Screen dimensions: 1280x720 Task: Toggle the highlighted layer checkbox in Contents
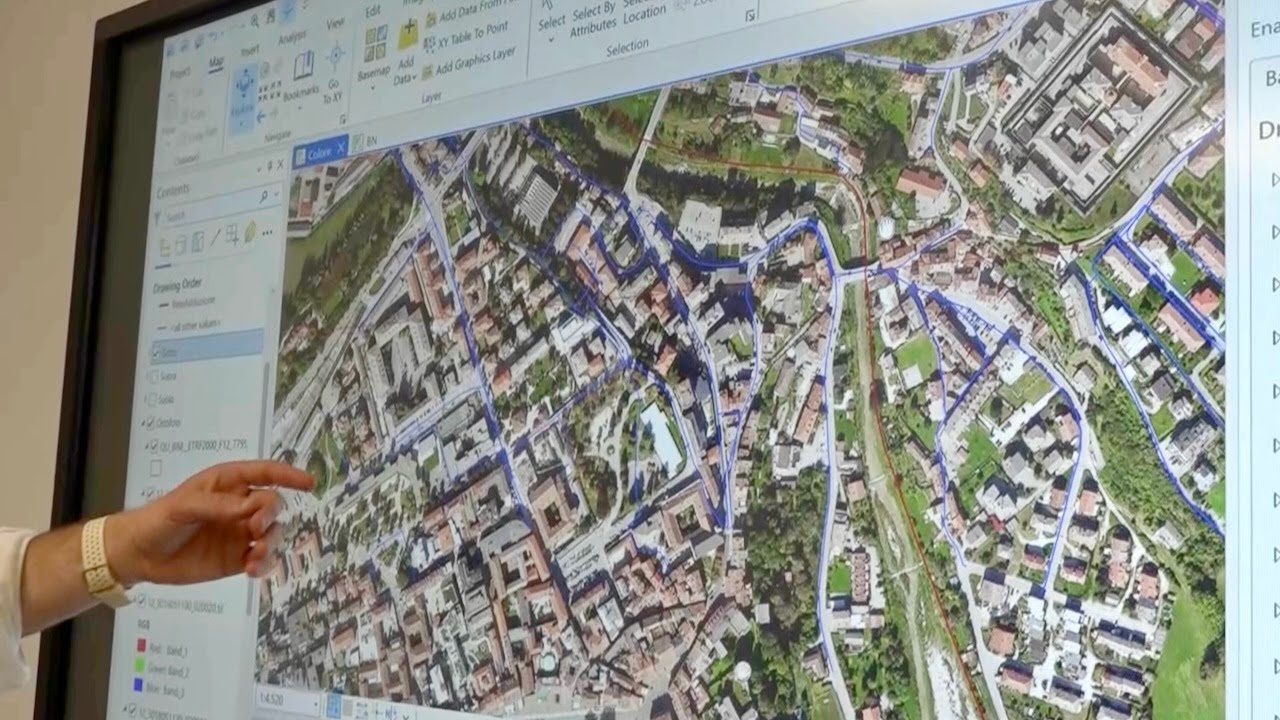156,352
